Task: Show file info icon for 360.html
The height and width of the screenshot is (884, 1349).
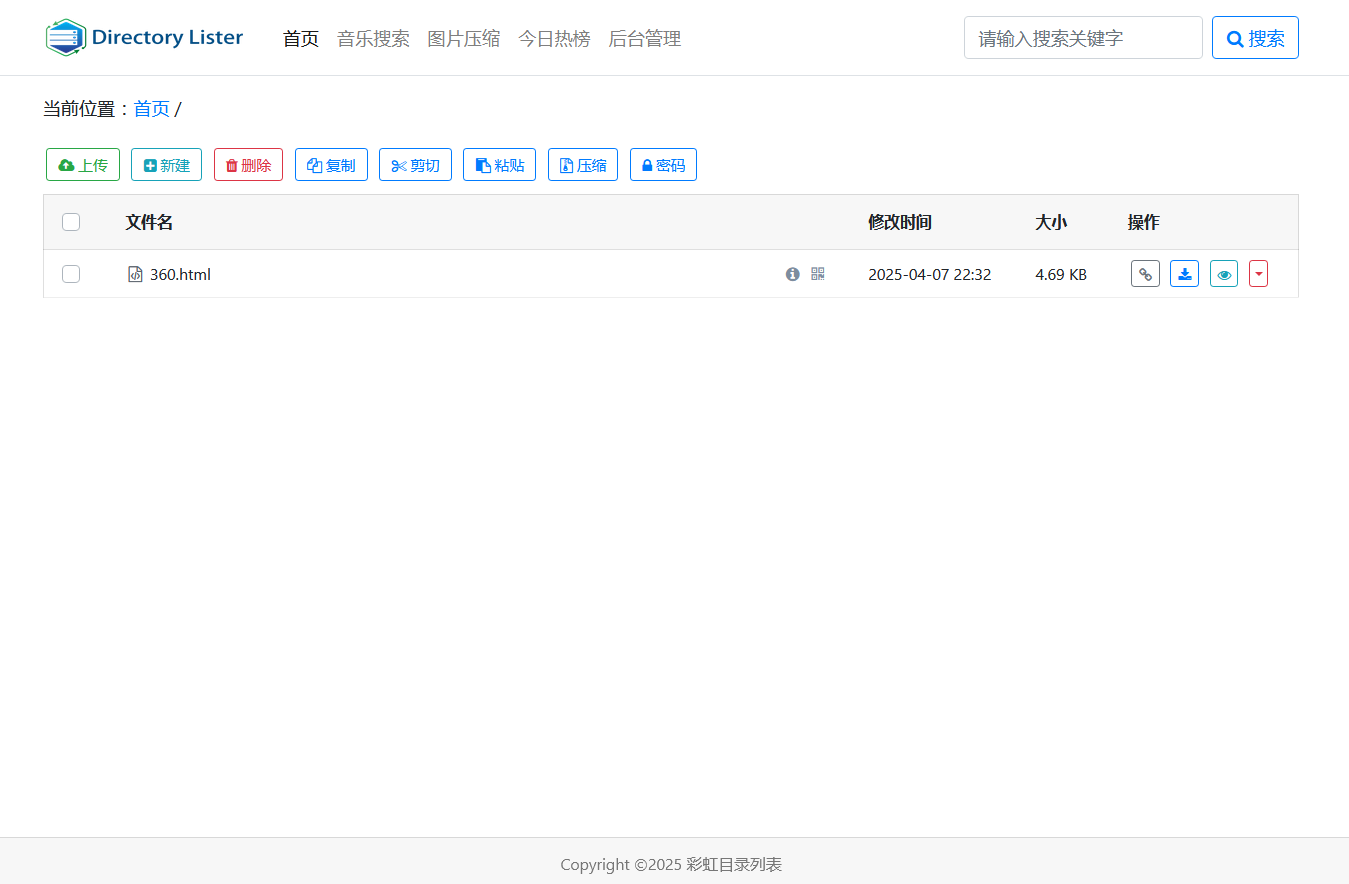Action: (793, 274)
